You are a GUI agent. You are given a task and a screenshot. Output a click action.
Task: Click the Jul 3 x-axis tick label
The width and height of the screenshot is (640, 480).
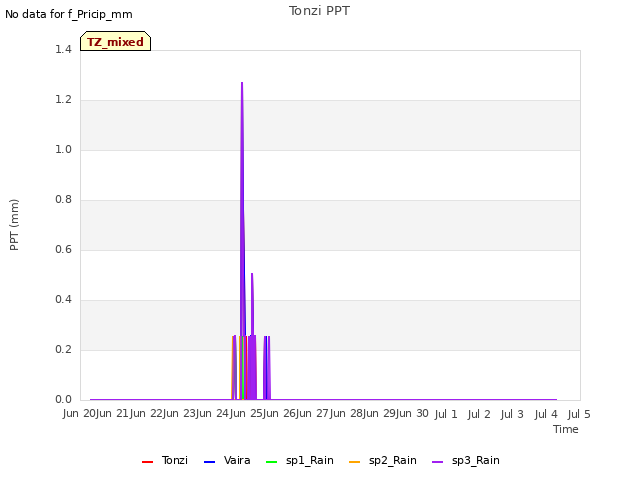(512, 414)
